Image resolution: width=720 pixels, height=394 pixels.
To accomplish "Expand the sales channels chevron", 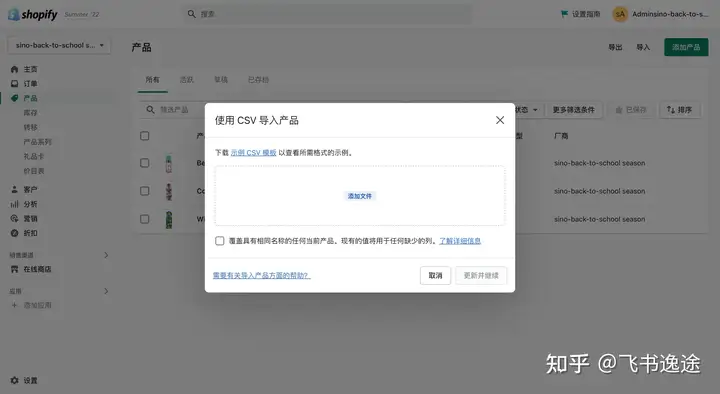I will coord(106,255).
